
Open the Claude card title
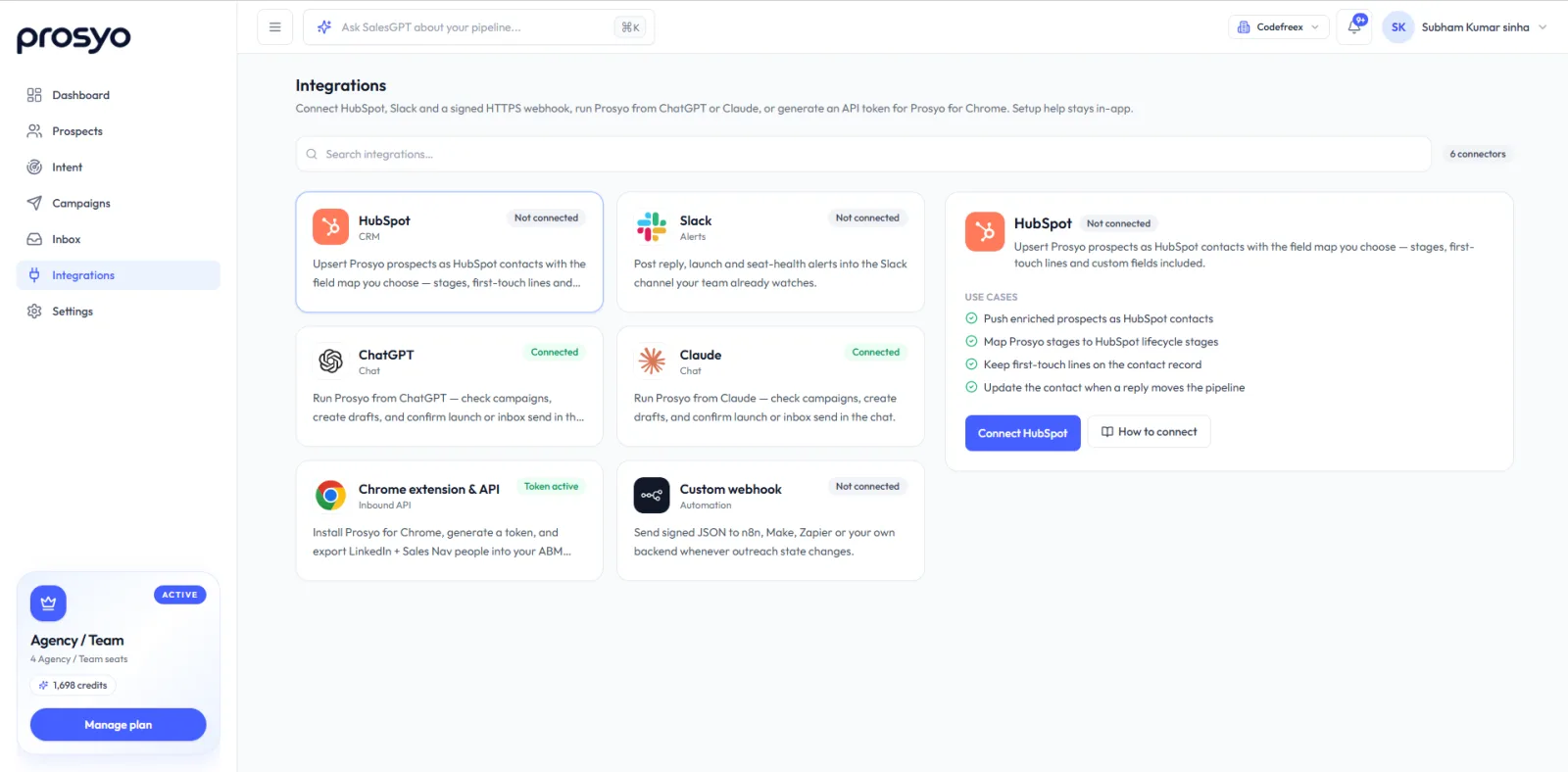pos(701,355)
